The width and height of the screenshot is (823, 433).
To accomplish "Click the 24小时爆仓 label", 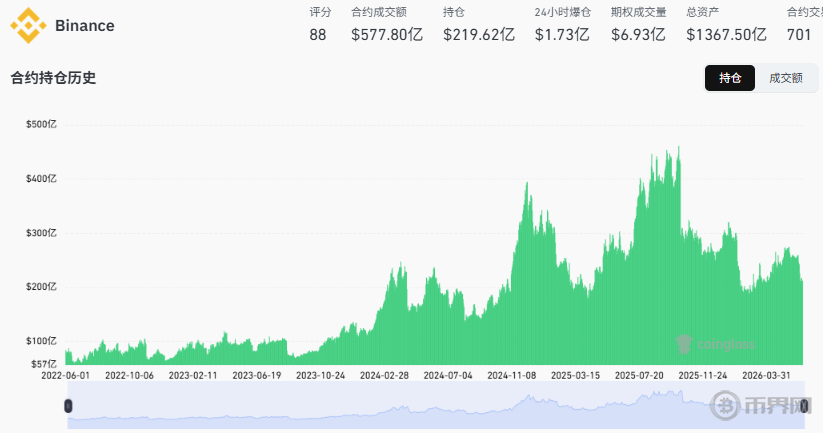I will coord(563,12).
